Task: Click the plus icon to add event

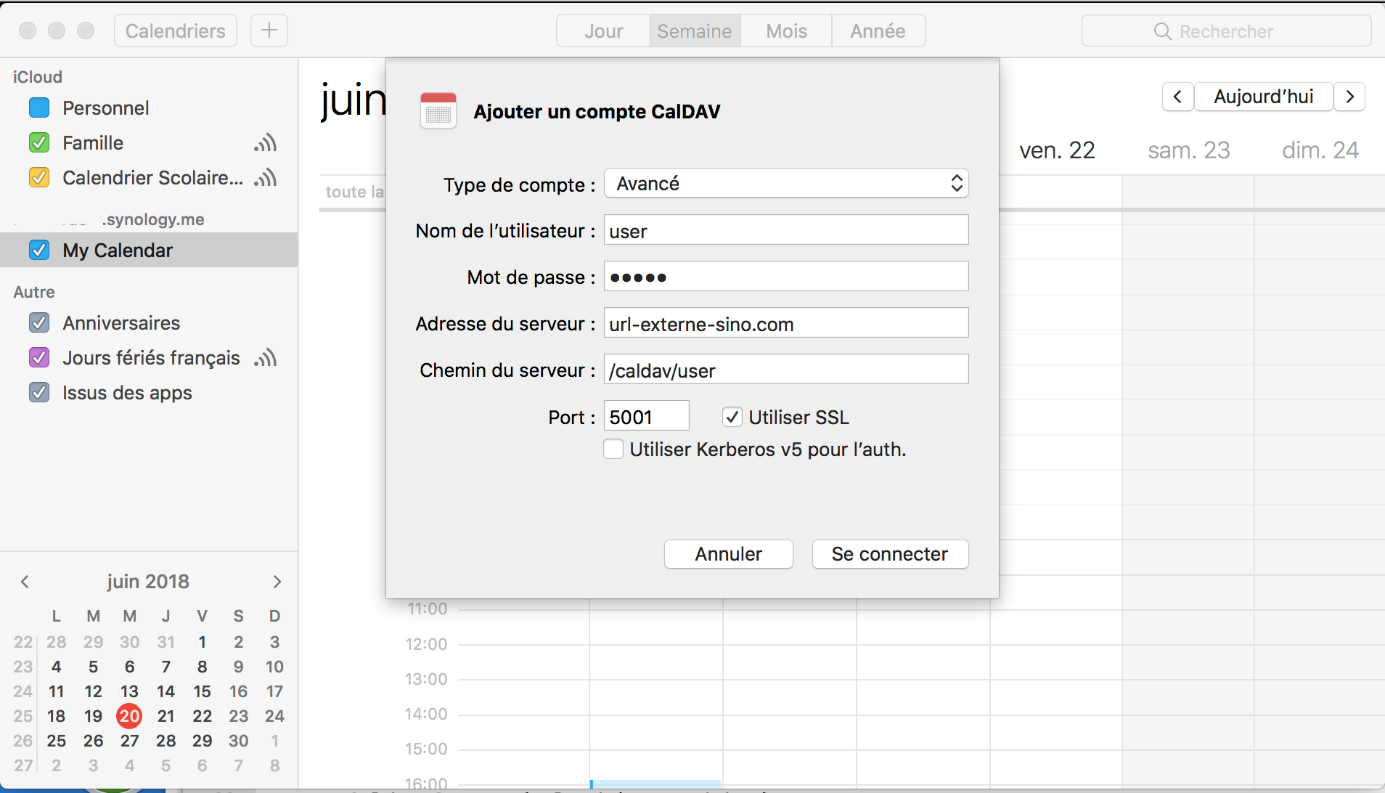Action: click(x=268, y=31)
